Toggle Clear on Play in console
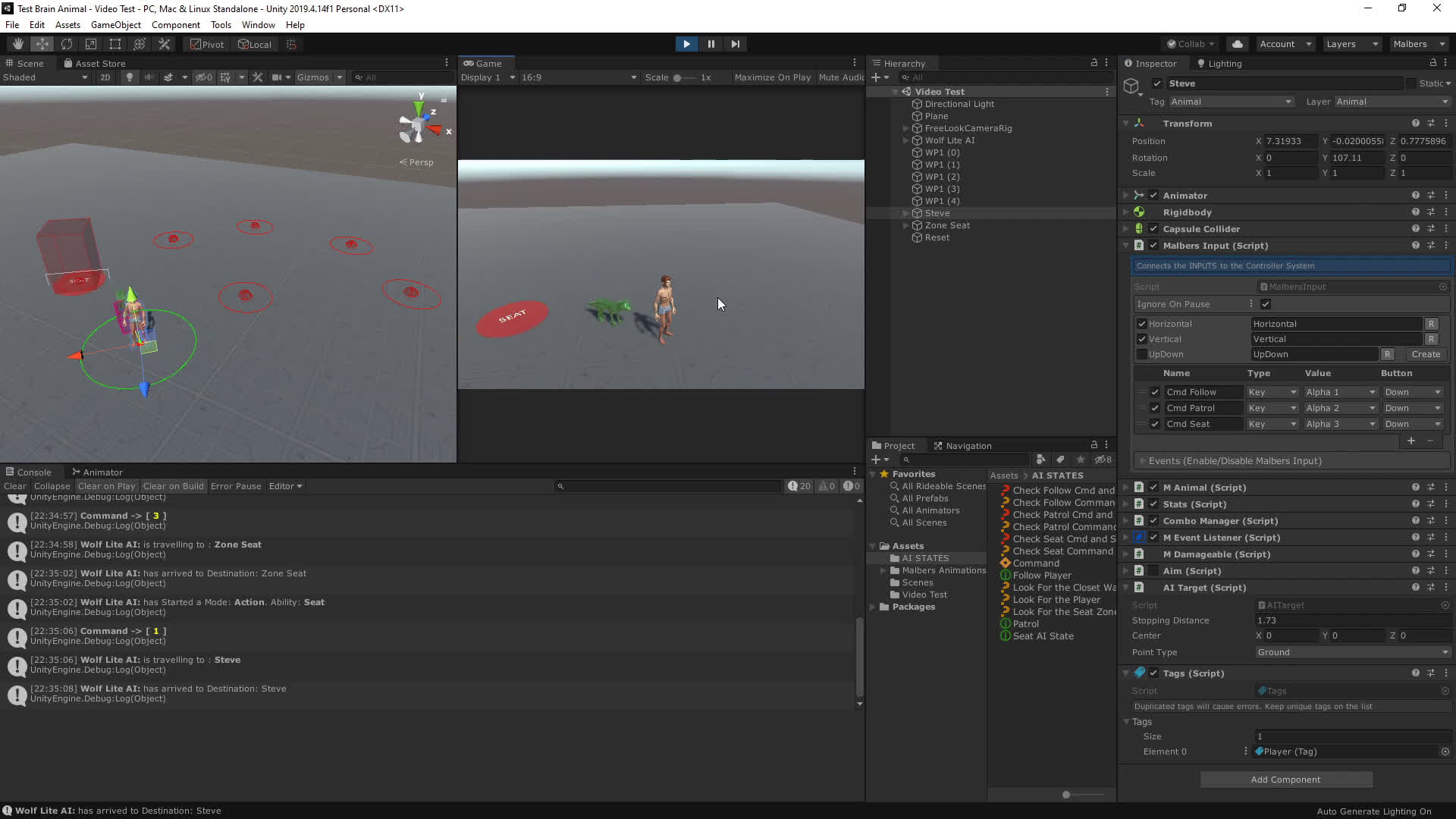Viewport: 1456px width, 819px height. click(106, 486)
